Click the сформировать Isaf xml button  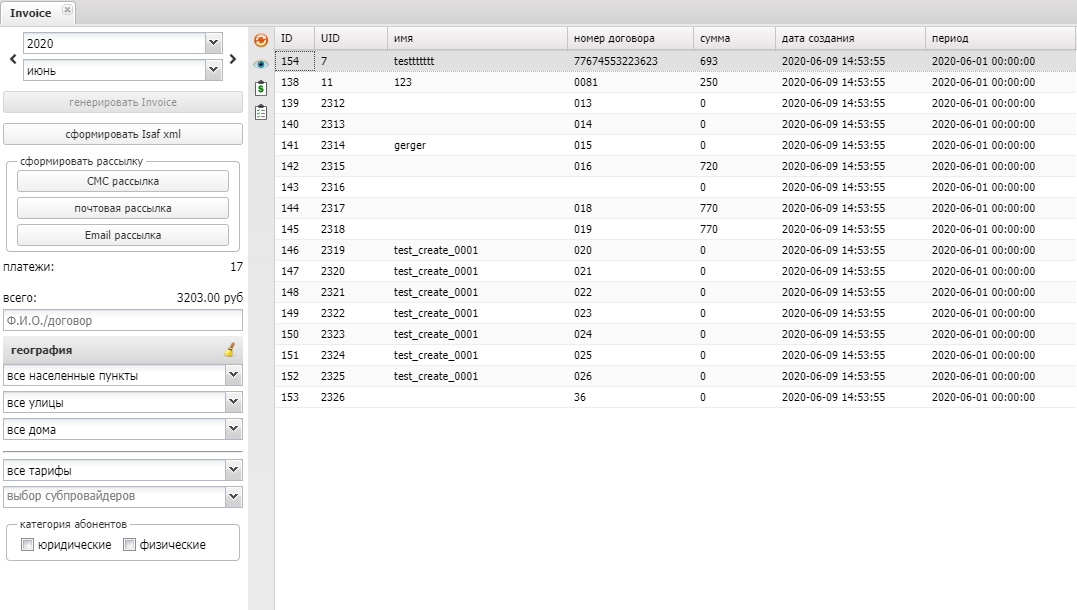[123, 134]
